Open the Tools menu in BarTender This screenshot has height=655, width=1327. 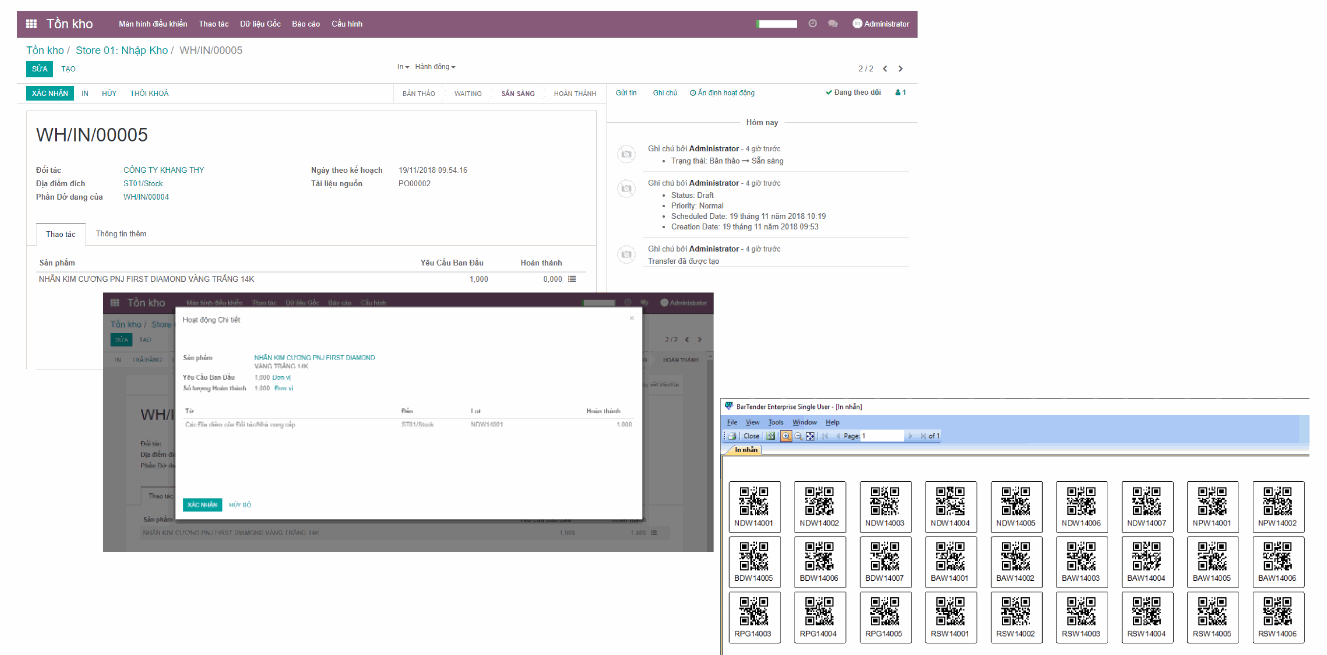(776, 422)
